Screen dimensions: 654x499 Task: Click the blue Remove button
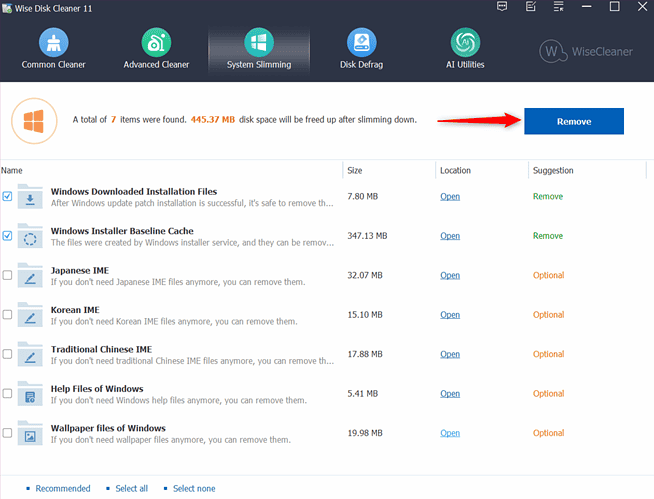coord(574,121)
